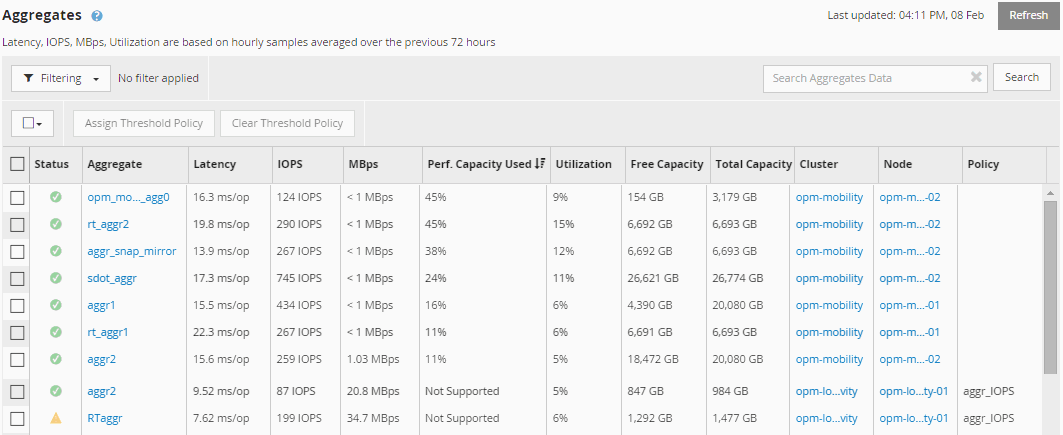The width and height of the screenshot is (1063, 435).
Task: Click the Assign Threshold Policy button
Action: (144, 123)
